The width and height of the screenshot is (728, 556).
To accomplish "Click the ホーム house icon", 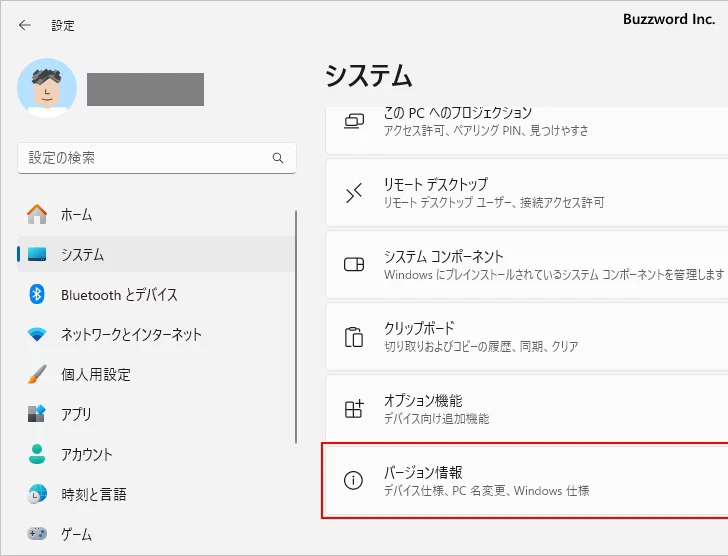I will (37, 214).
